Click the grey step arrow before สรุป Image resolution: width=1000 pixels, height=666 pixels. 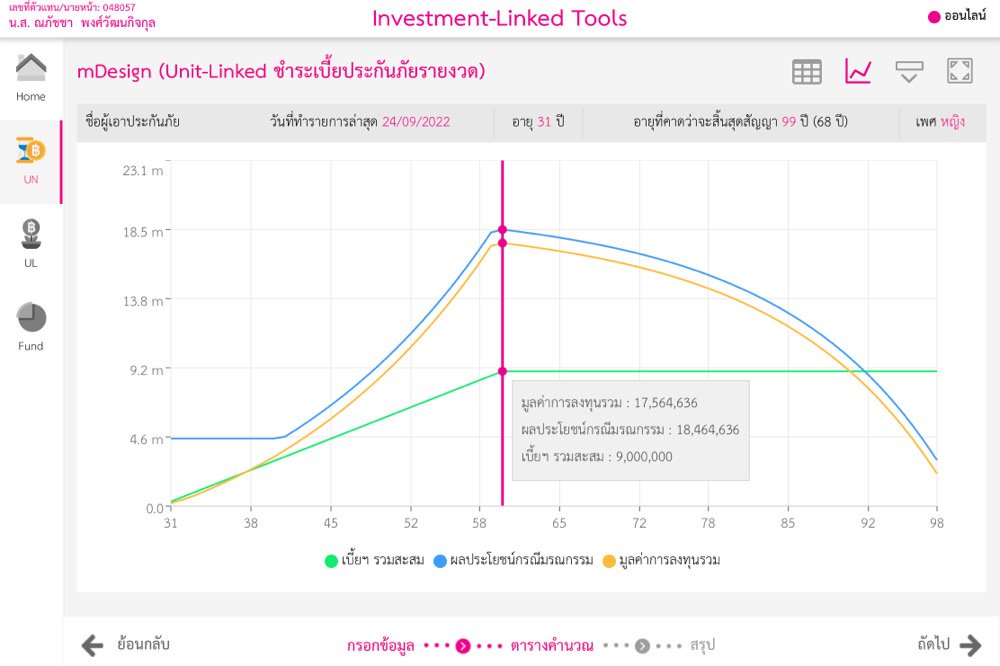[642, 646]
